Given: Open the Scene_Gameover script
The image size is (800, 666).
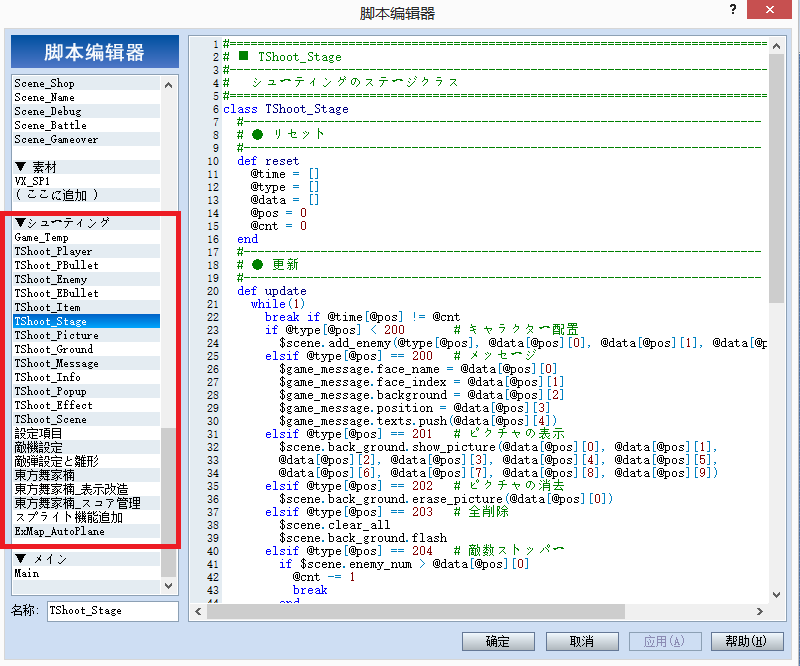Looking at the screenshot, I should 86,139.
